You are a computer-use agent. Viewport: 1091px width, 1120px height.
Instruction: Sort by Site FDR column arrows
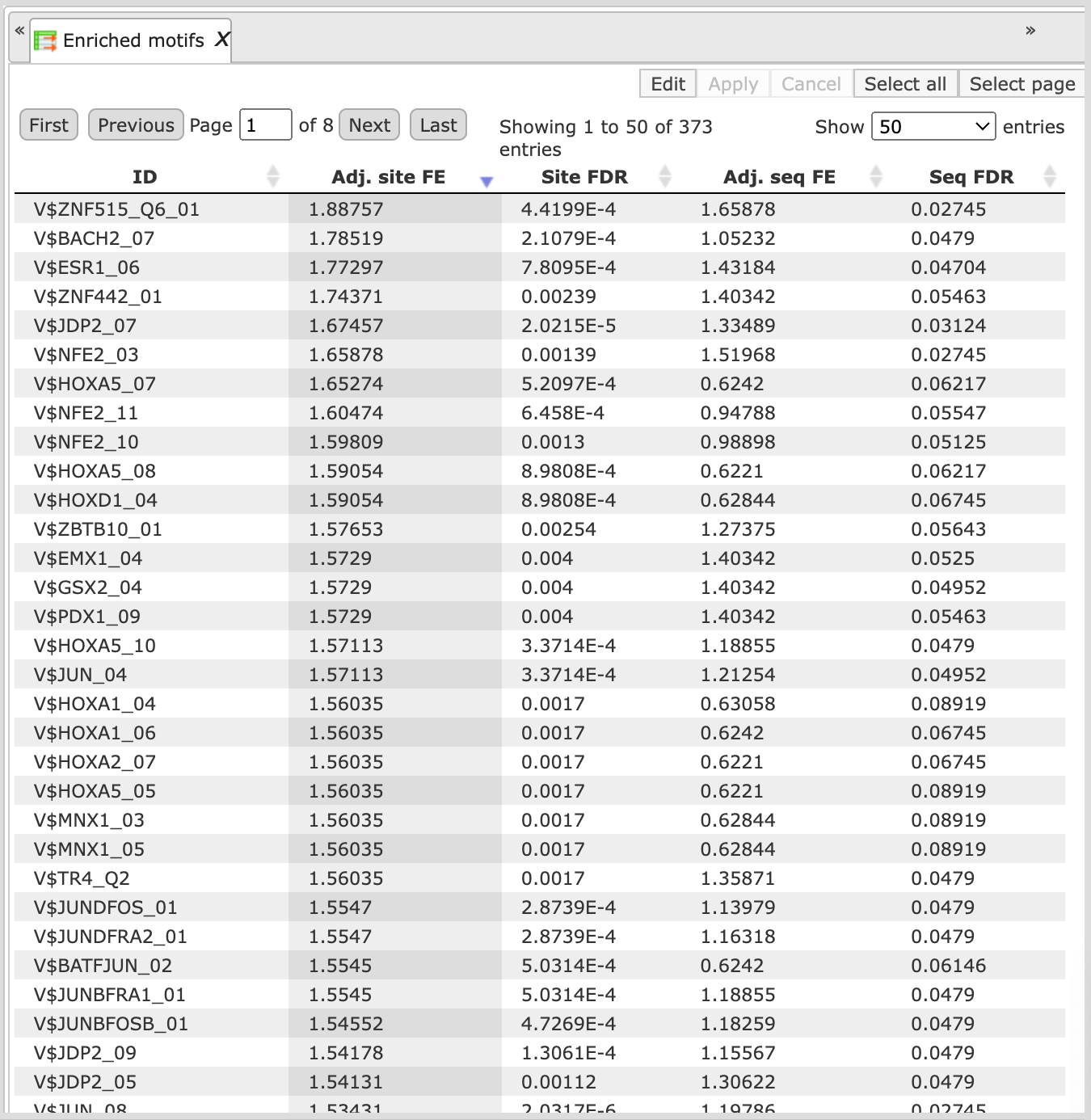(x=665, y=176)
